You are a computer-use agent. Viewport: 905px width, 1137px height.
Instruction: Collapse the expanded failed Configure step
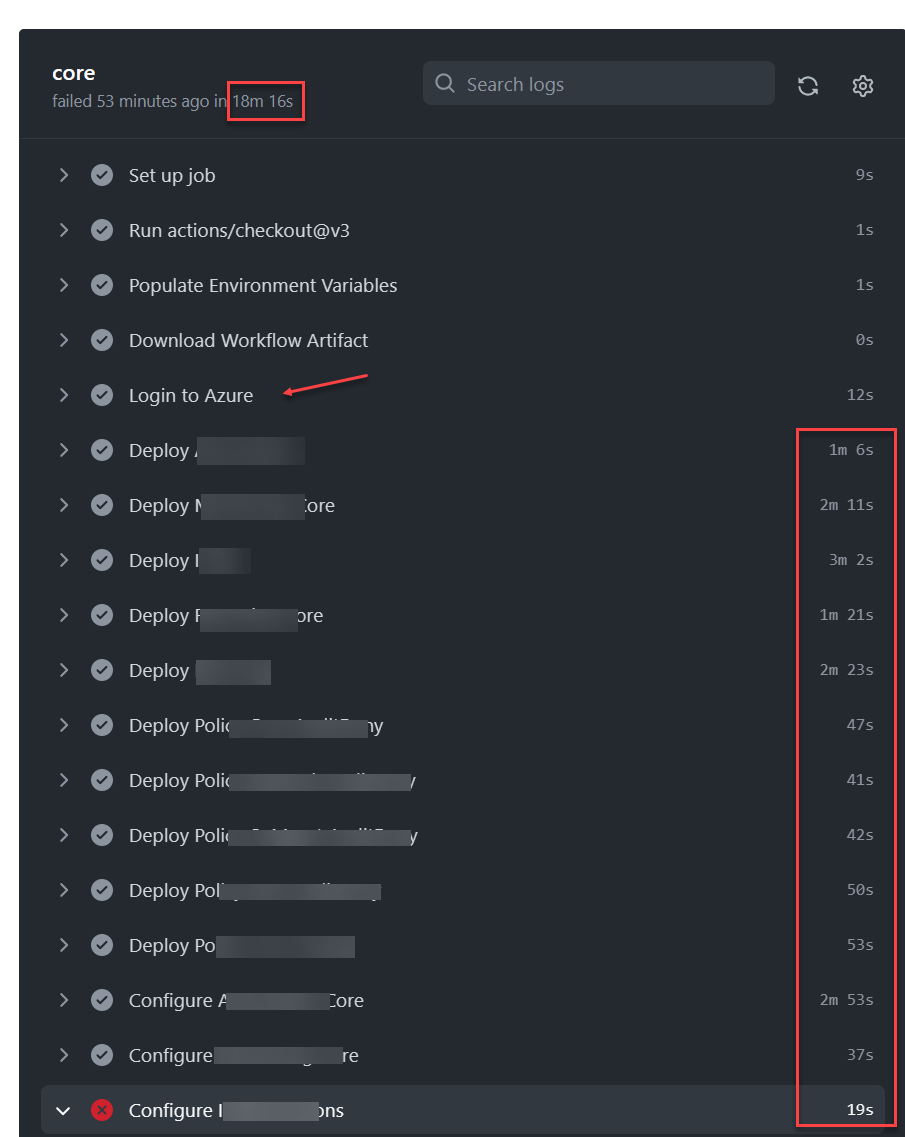tap(62, 1110)
